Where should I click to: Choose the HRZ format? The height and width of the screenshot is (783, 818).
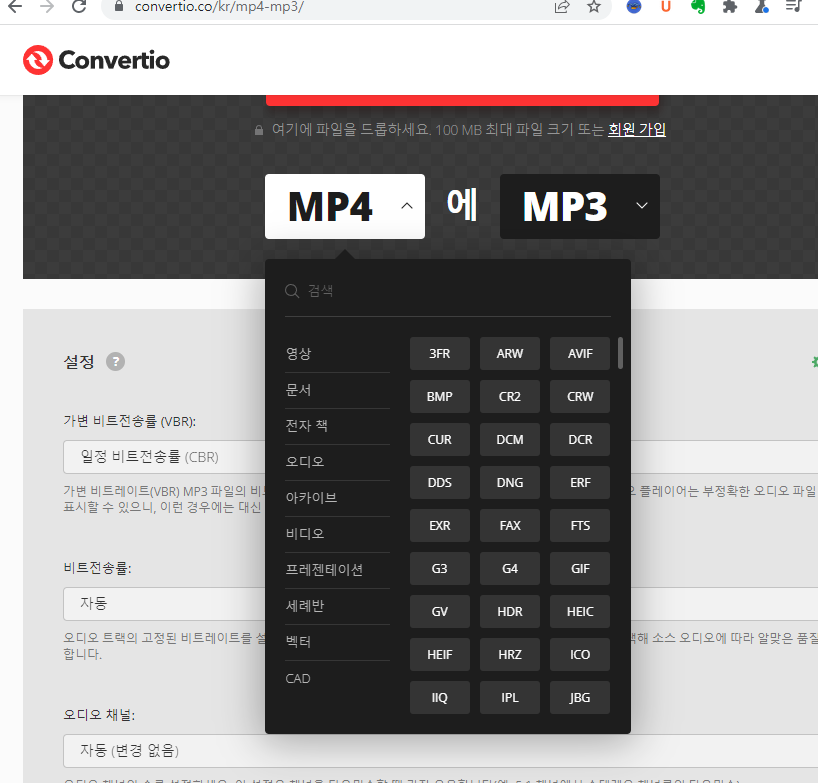(510, 655)
